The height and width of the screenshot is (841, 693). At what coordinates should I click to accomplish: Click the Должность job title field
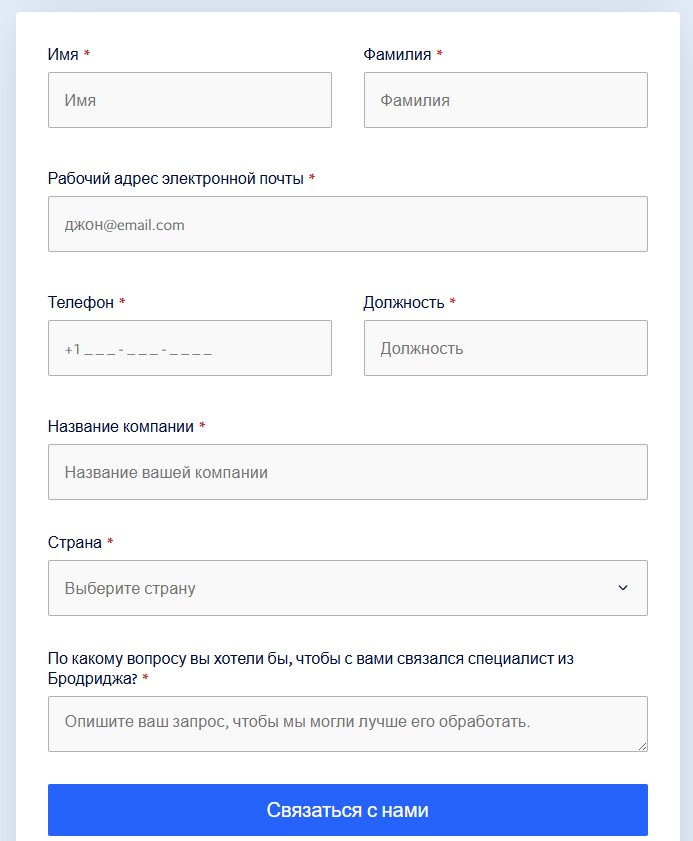point(505,348)
